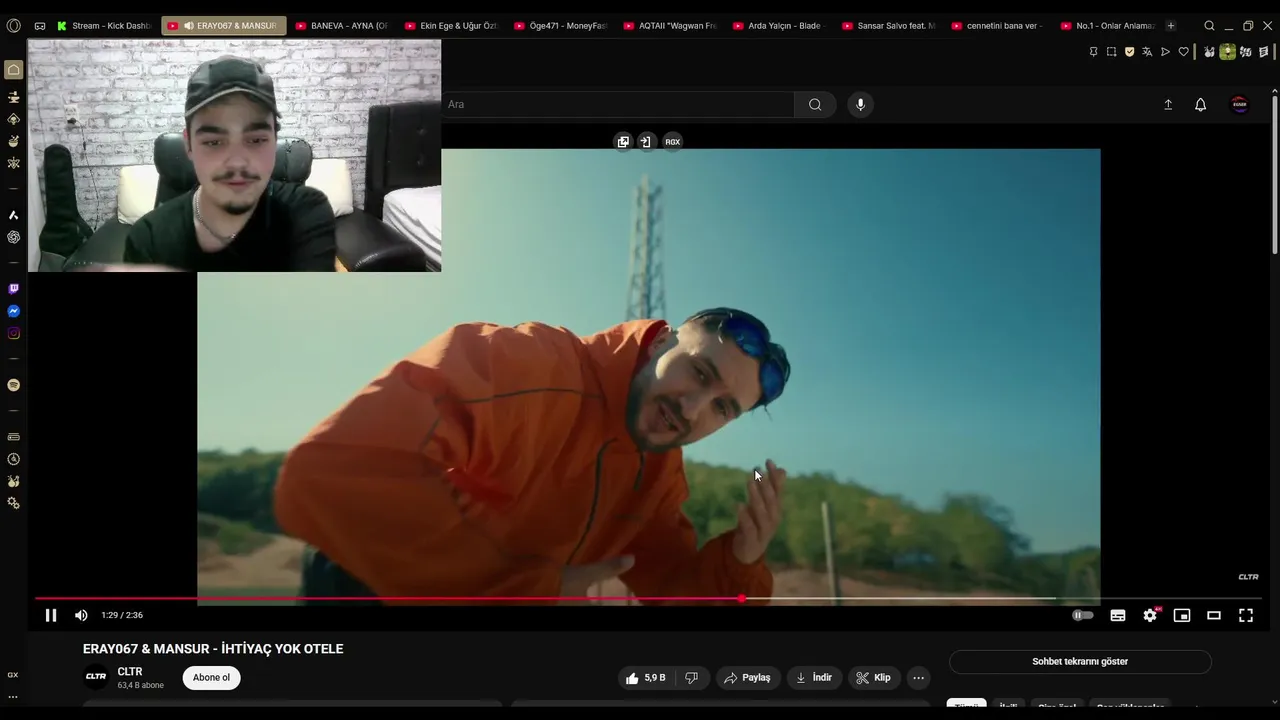Open browser history clock in sidebar
This screenshot has height=720, width=1280.
click(x=13, y=459)
